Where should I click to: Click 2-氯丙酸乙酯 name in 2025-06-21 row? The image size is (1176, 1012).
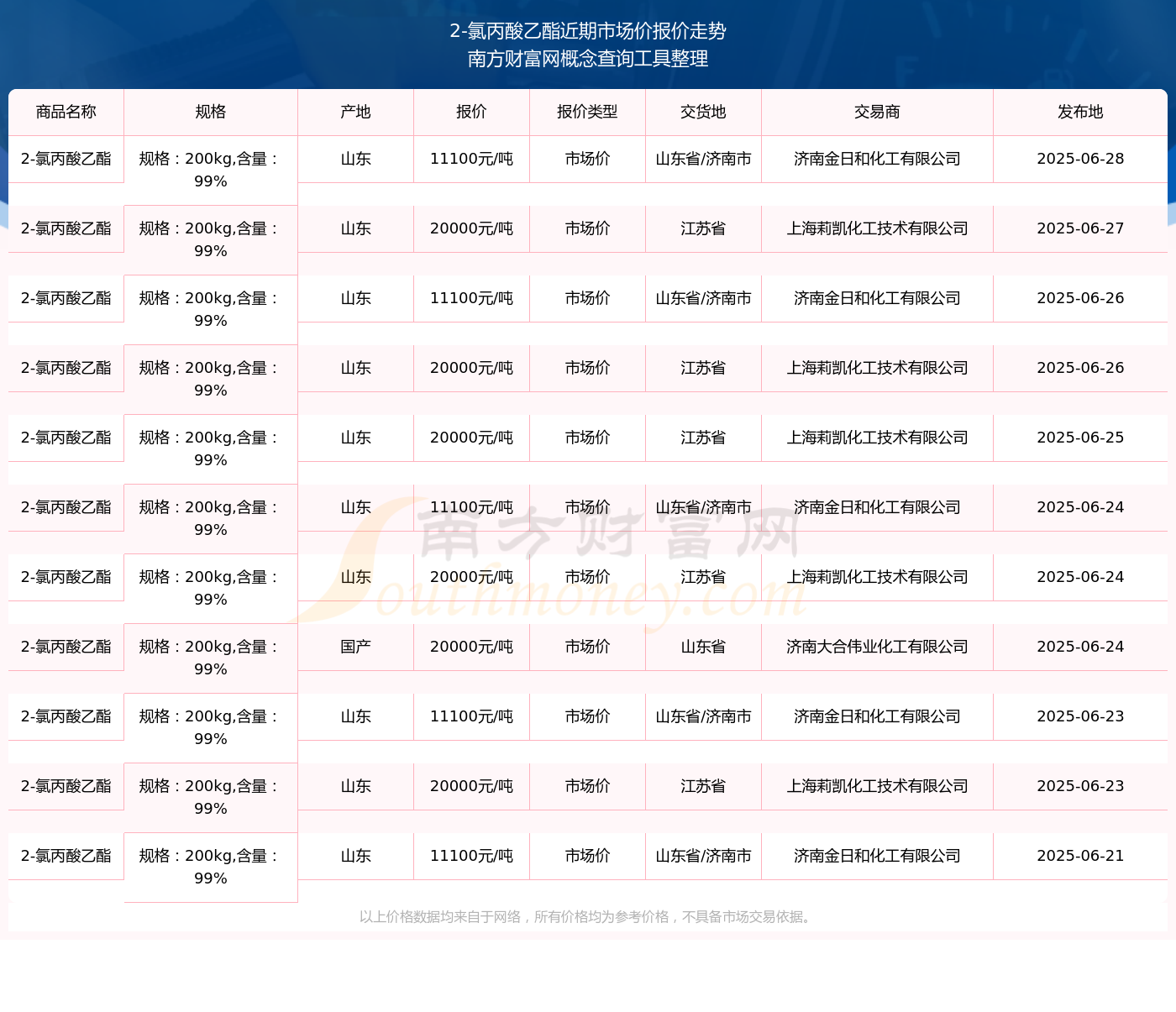[66, 856]
